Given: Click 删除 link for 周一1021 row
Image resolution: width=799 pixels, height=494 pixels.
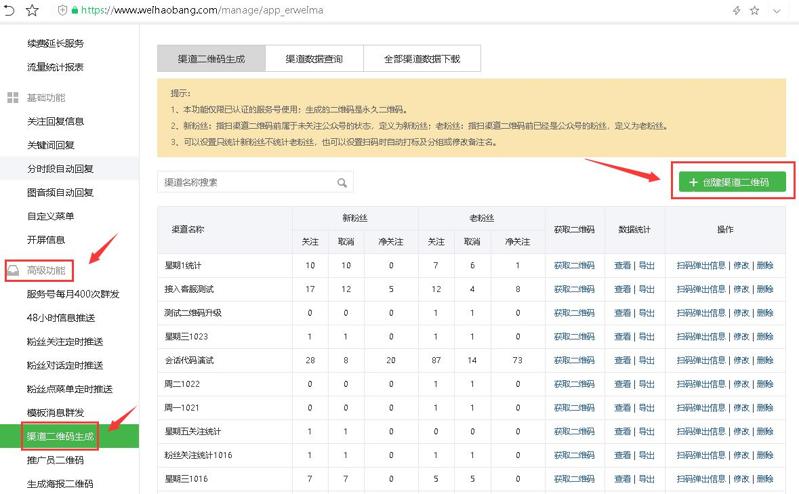Looking at the screenshot, I should point(765,407).
